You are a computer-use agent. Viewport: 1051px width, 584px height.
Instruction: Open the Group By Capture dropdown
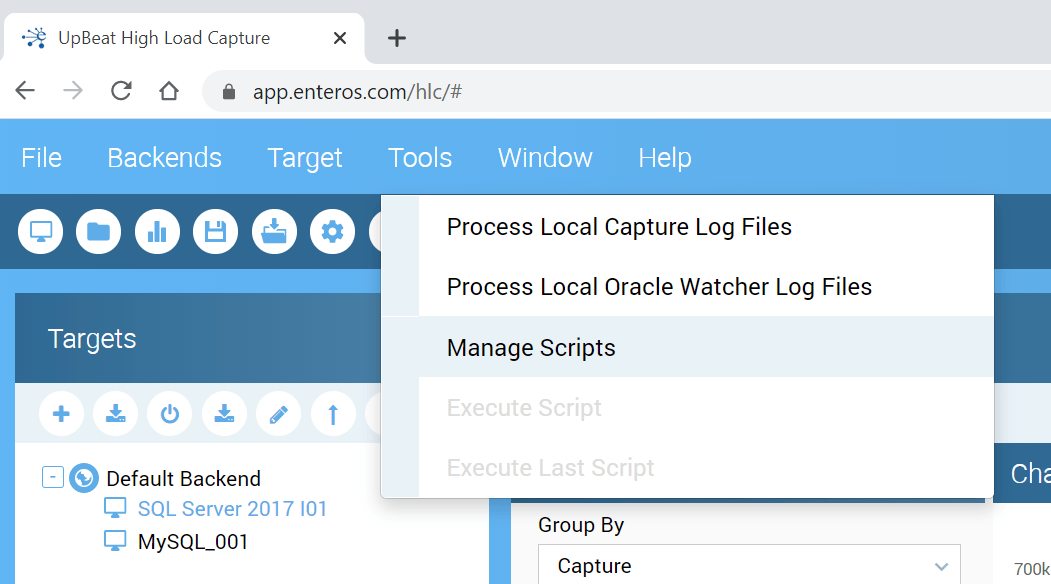click(x=749, y=566)
